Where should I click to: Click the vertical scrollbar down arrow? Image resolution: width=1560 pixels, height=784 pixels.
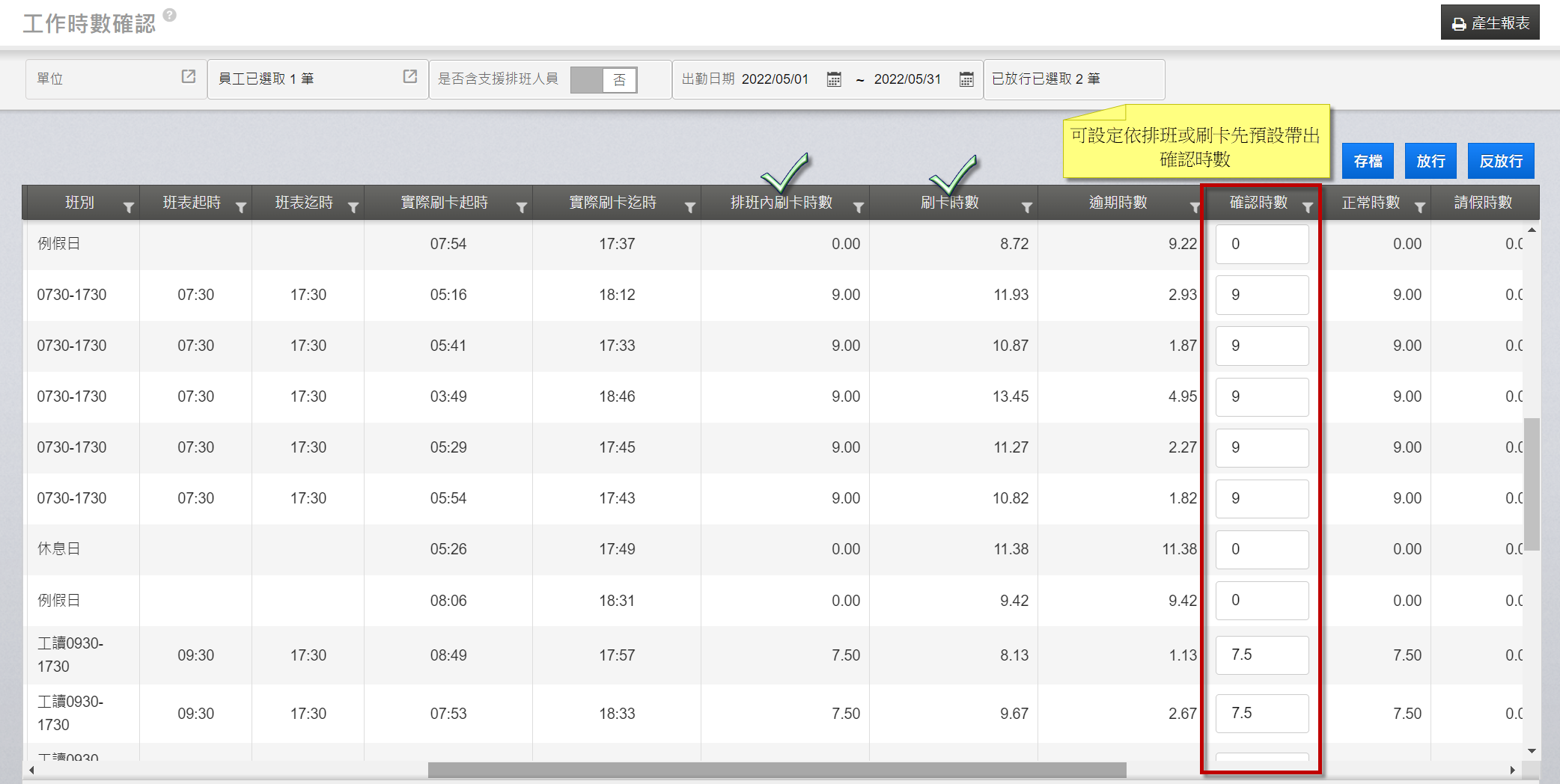click(x=1532, y=750)
